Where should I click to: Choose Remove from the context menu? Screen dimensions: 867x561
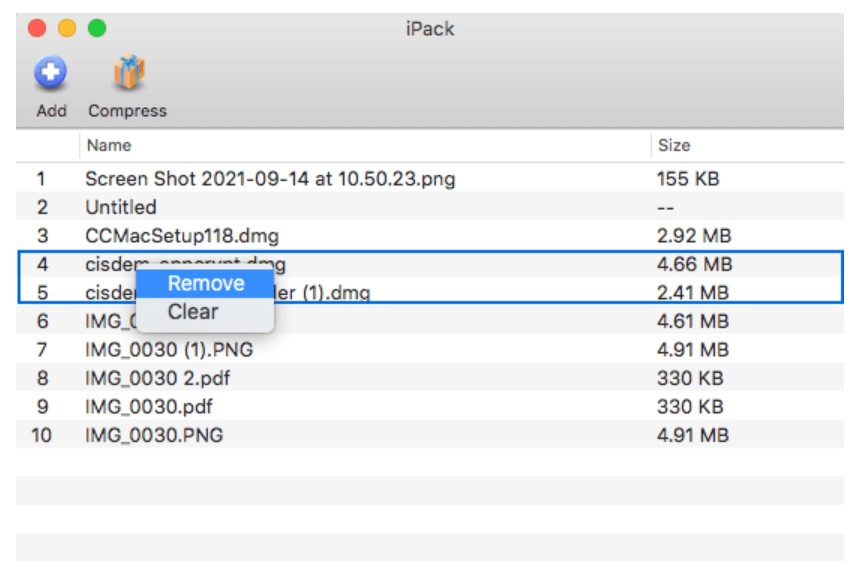tap(205, 283)
